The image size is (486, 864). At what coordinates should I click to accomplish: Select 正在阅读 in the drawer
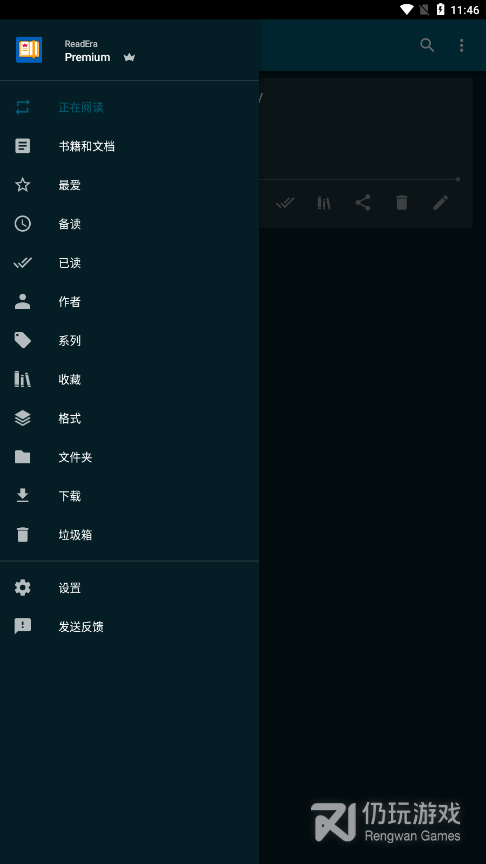pos(129,107)
